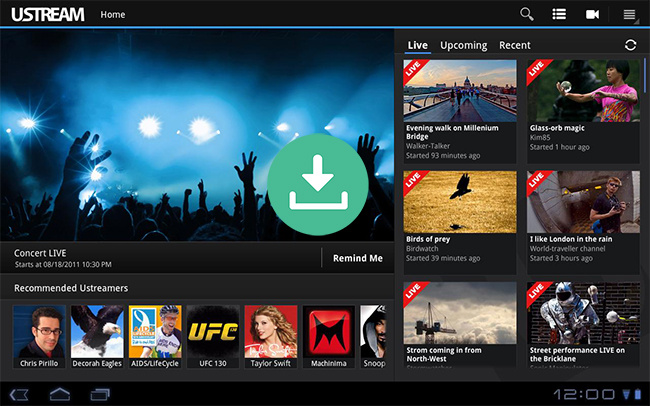Viewport: 650px width, 406px height.
Task: Click Started 3 hours ago text
Action: [x=561, y=258]
